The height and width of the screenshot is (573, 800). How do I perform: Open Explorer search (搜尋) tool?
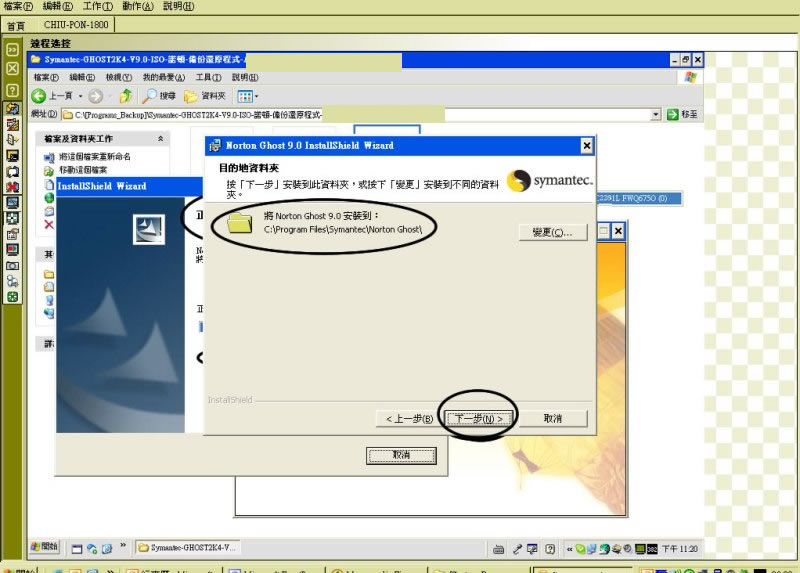point(159,96)
